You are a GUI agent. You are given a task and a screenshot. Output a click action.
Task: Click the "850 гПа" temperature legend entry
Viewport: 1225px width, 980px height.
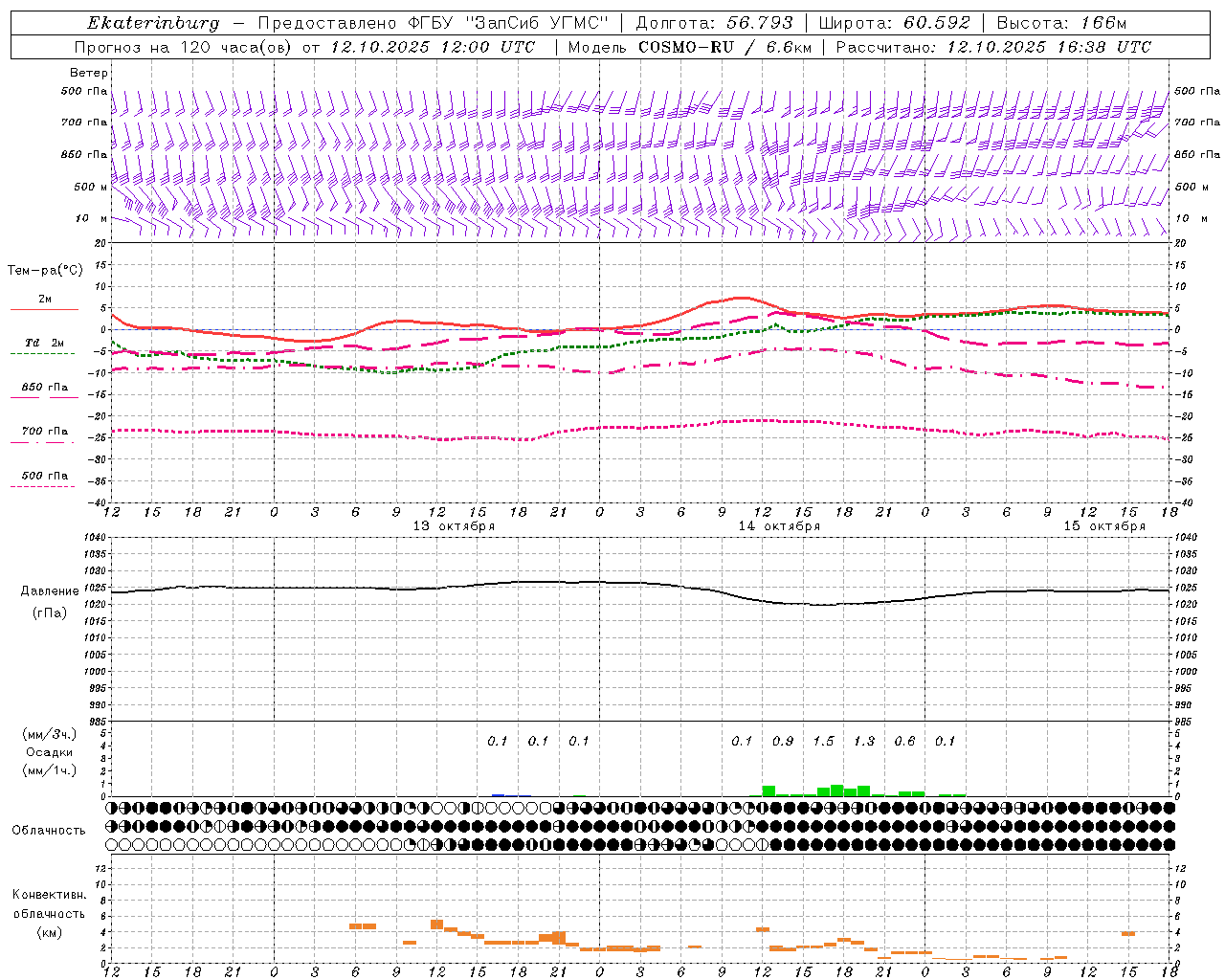coord(45,388)
